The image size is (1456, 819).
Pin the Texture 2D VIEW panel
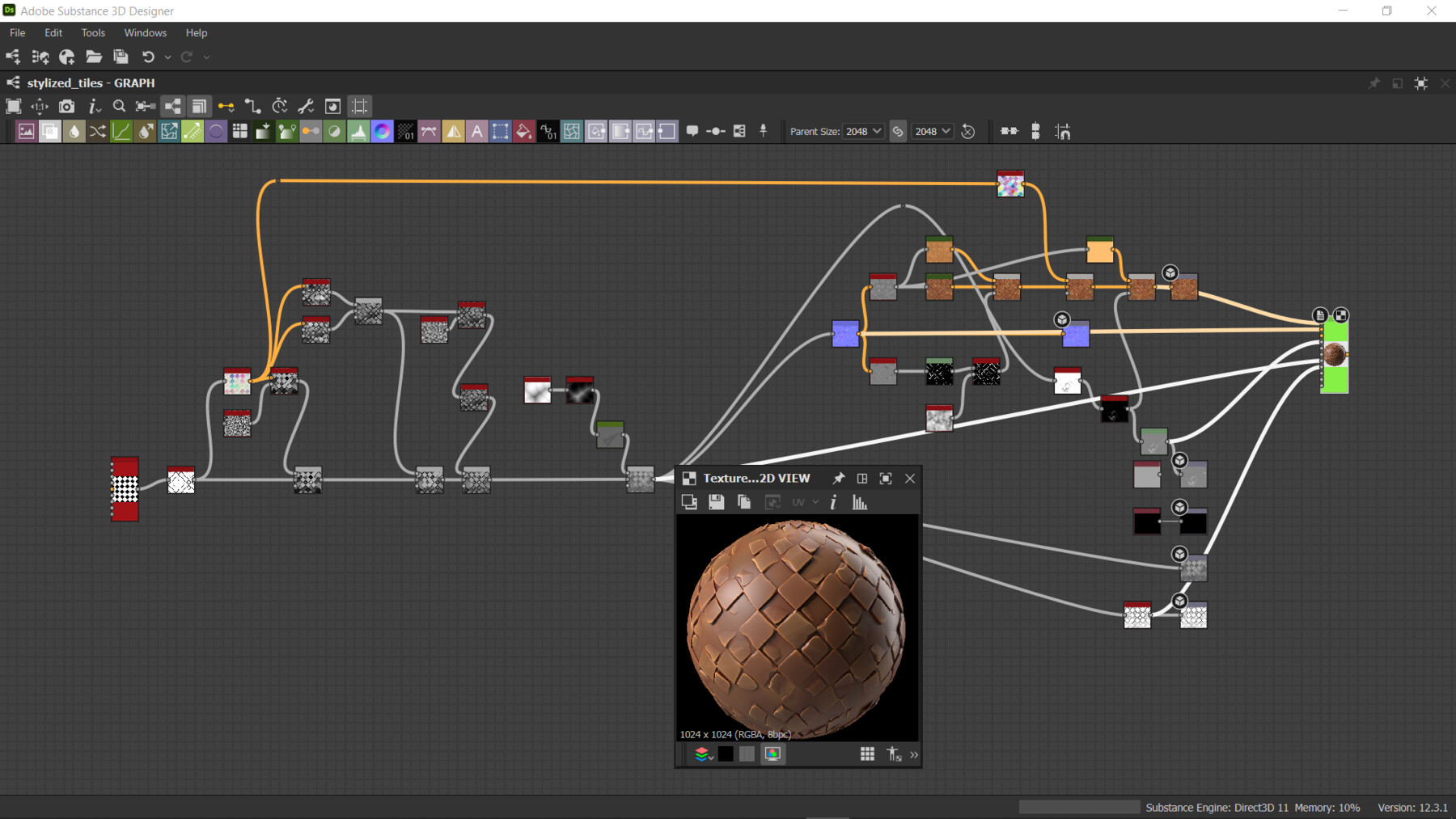click(838, 478)
